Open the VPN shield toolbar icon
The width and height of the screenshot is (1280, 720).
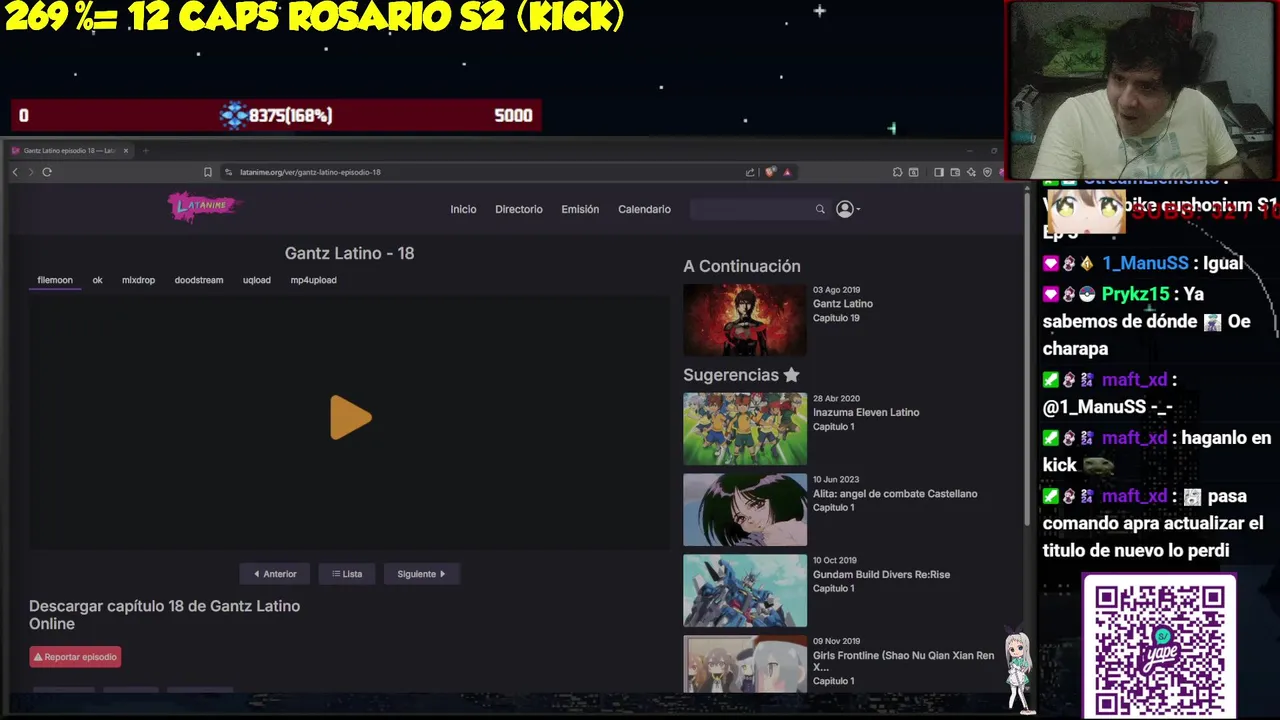[987, 172]
